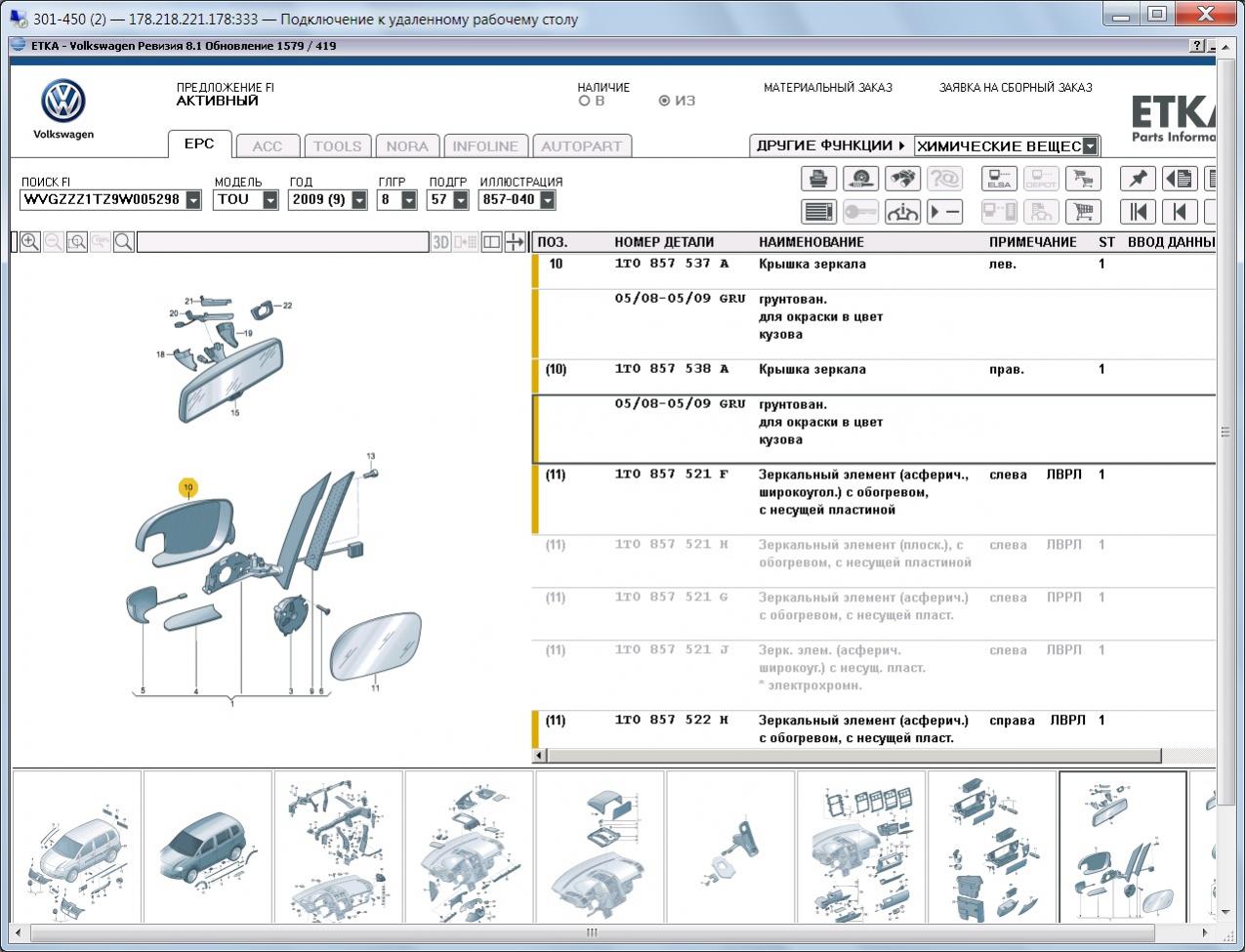The width and height of the screenshot is (1245, 952).
Task: Click the zoom region magnifier icon
Action: tap(77, 242)
